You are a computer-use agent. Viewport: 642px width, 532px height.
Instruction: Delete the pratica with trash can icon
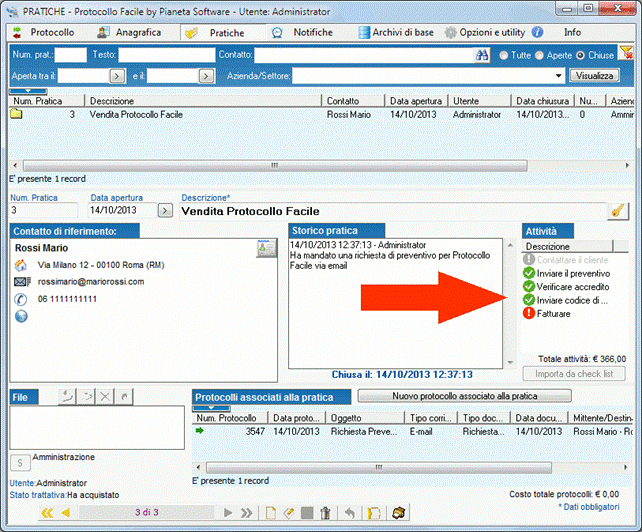pyautogui.click(x=326, y=513)
